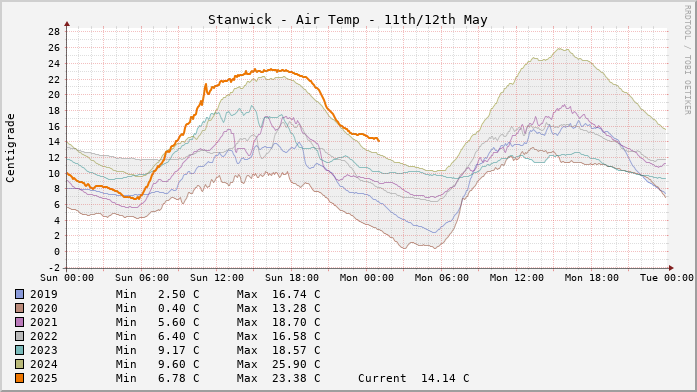Click the '22' y-axis value
The height and width of the screenshot is (392, 697).
(x=54, y=80)
